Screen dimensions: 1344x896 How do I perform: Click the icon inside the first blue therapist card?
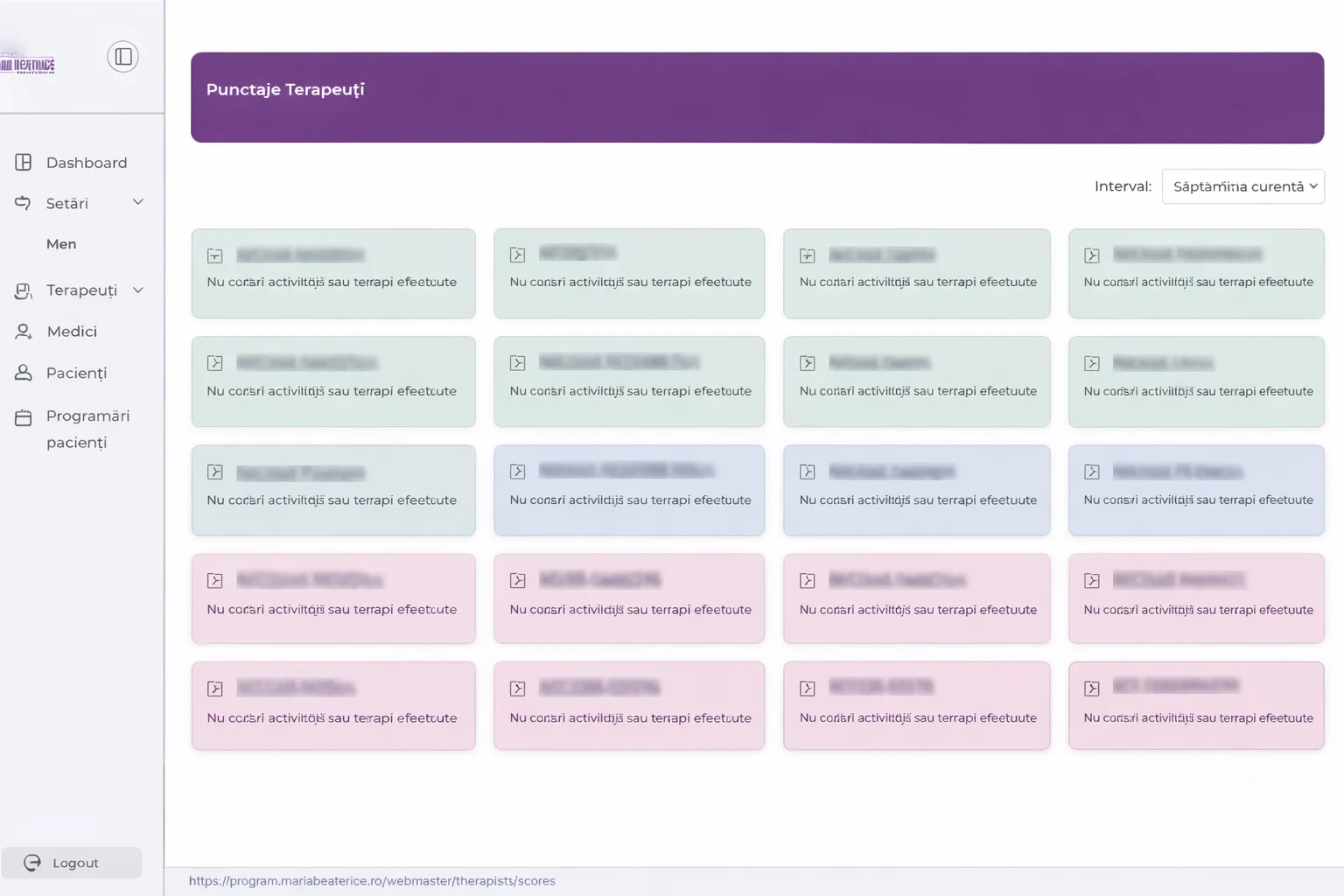[518, 472]
